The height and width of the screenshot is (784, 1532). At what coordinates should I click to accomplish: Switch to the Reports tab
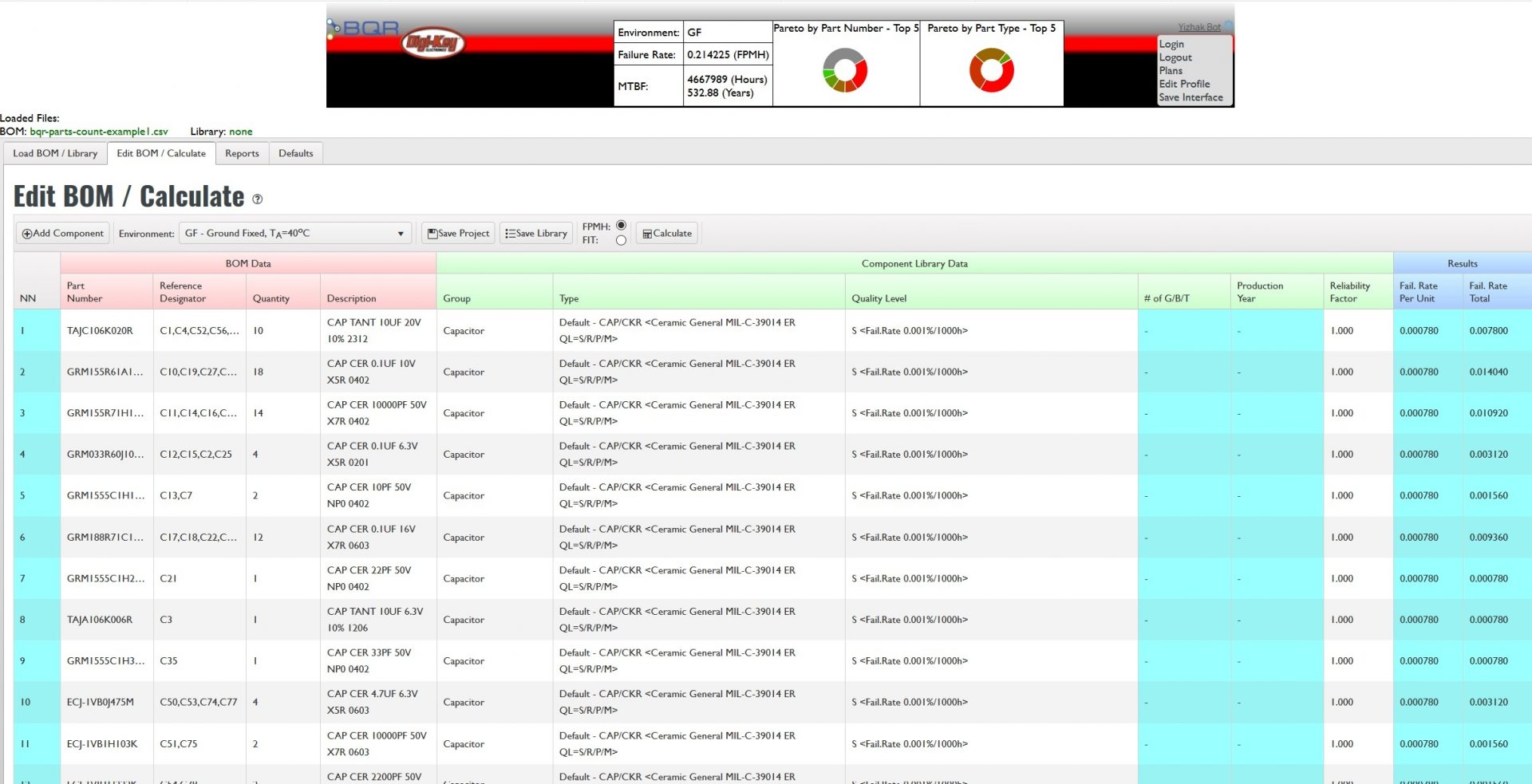(242, 153)
